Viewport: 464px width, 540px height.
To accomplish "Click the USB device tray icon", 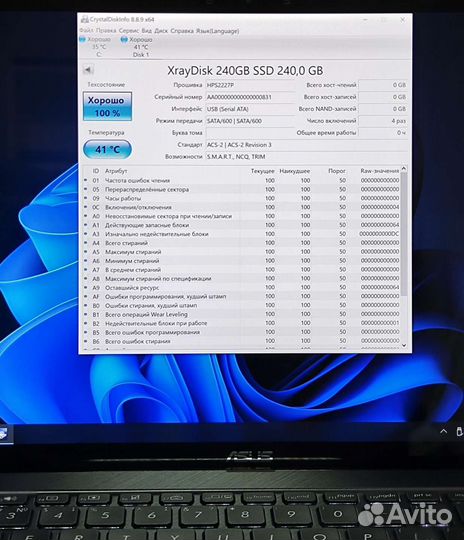I will (x=460, y=432).
